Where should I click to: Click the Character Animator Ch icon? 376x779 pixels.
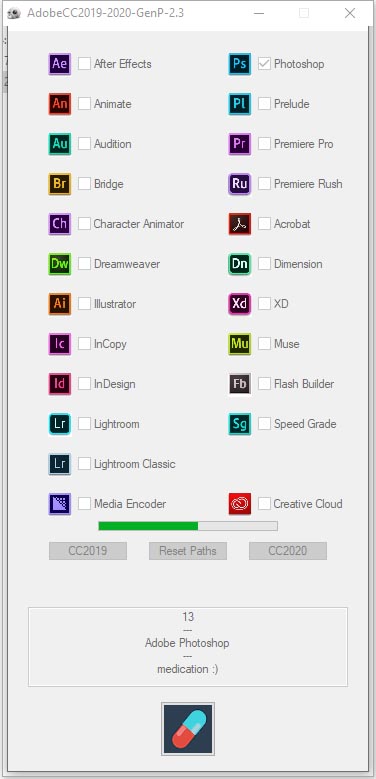60,224
